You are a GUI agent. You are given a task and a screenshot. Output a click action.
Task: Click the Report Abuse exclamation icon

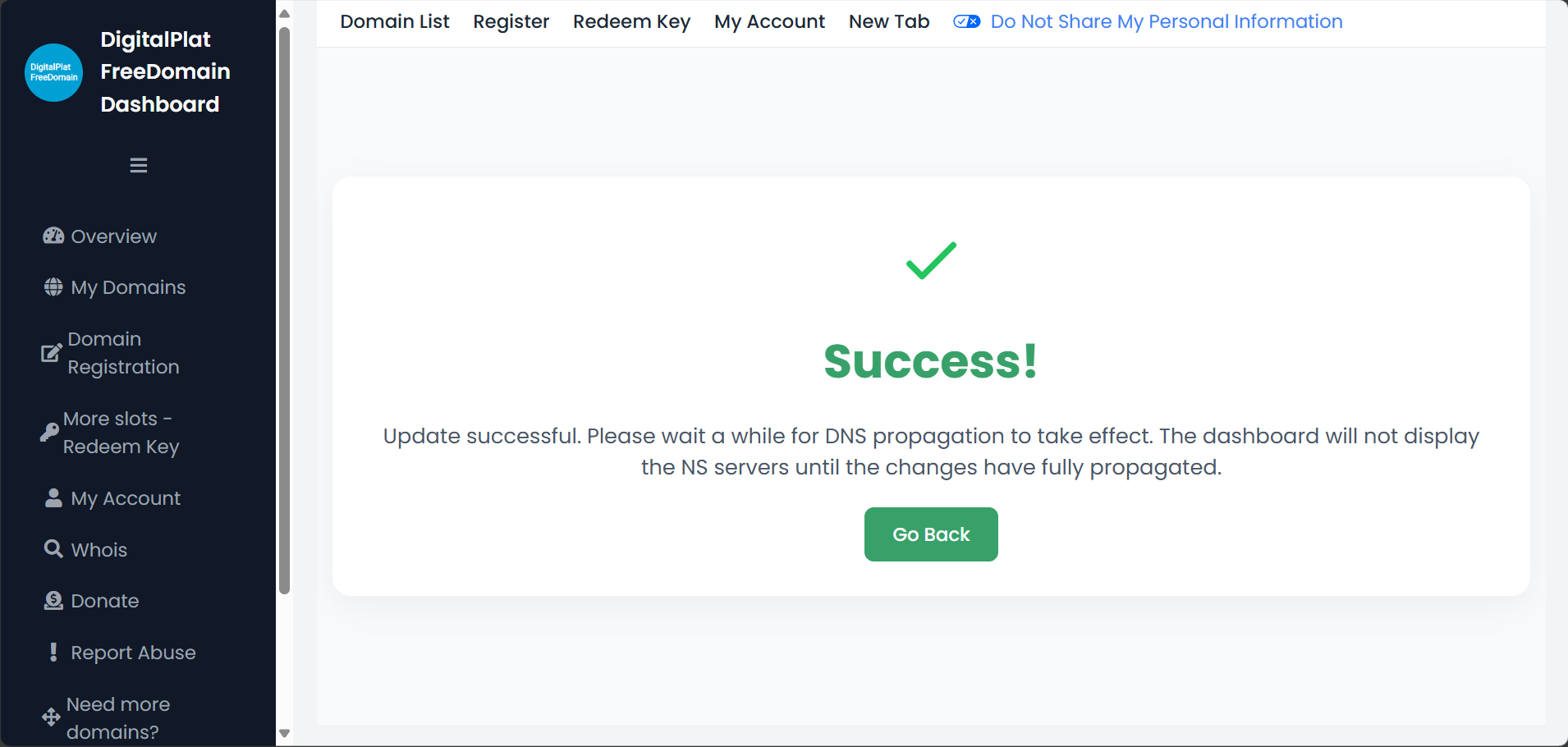(x=53, y=652)
